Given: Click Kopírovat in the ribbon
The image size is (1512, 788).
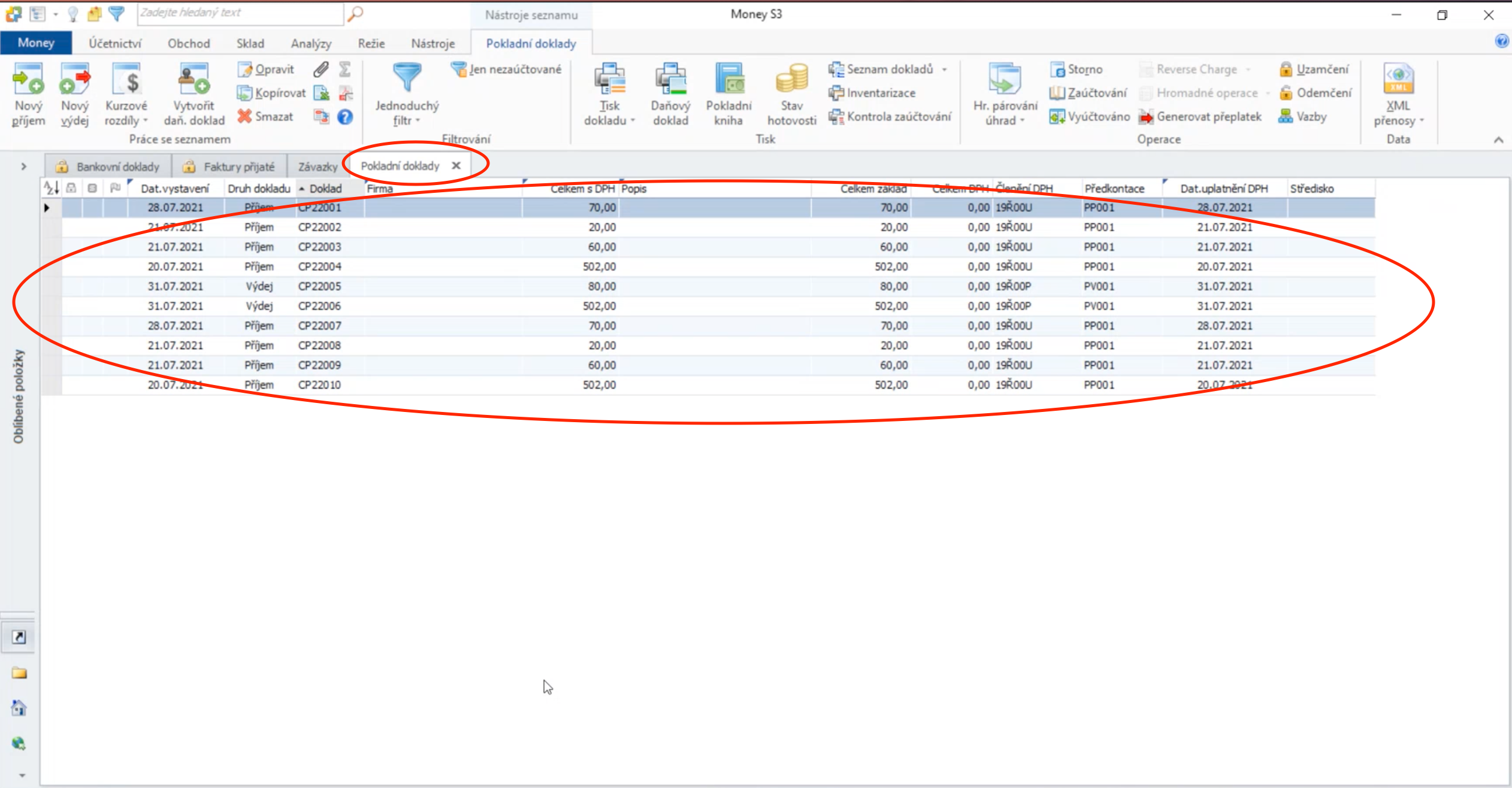Looking at the screenshot, I should (x=271, y=93).
